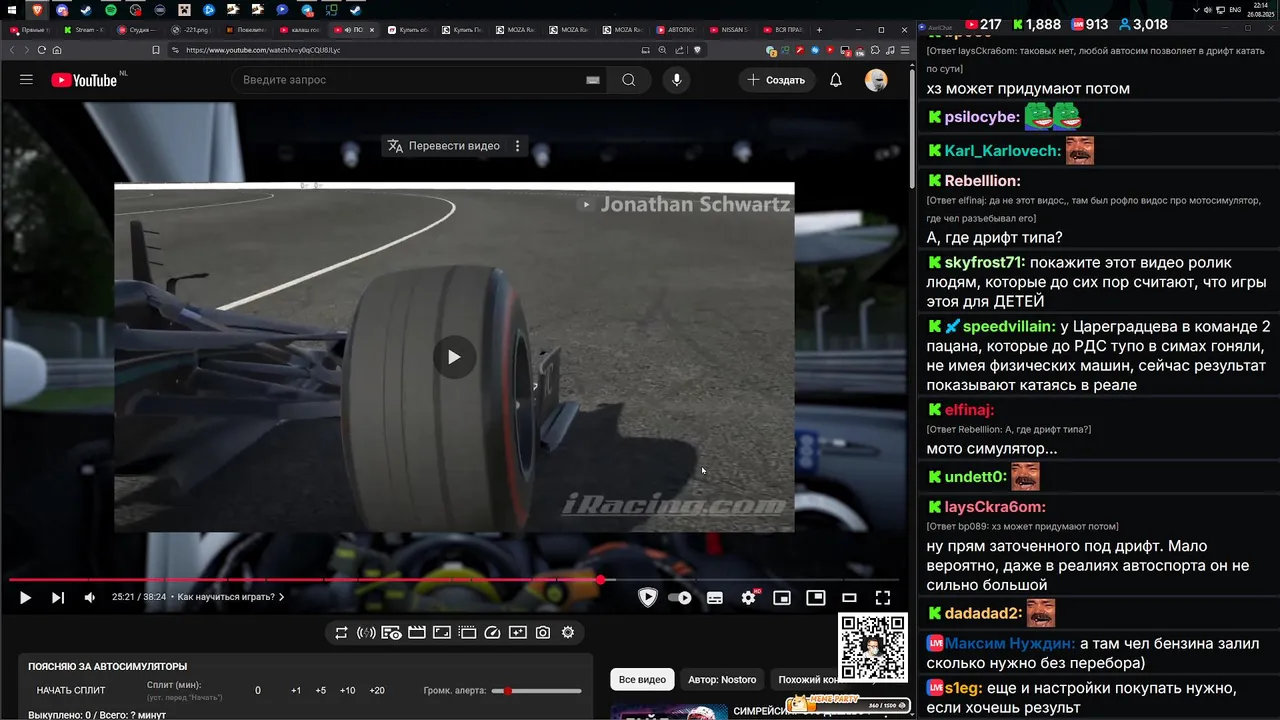Click the YouTube search magnifier button
This screenshot has width=1280, height=720.
click(x=628, y=80)
